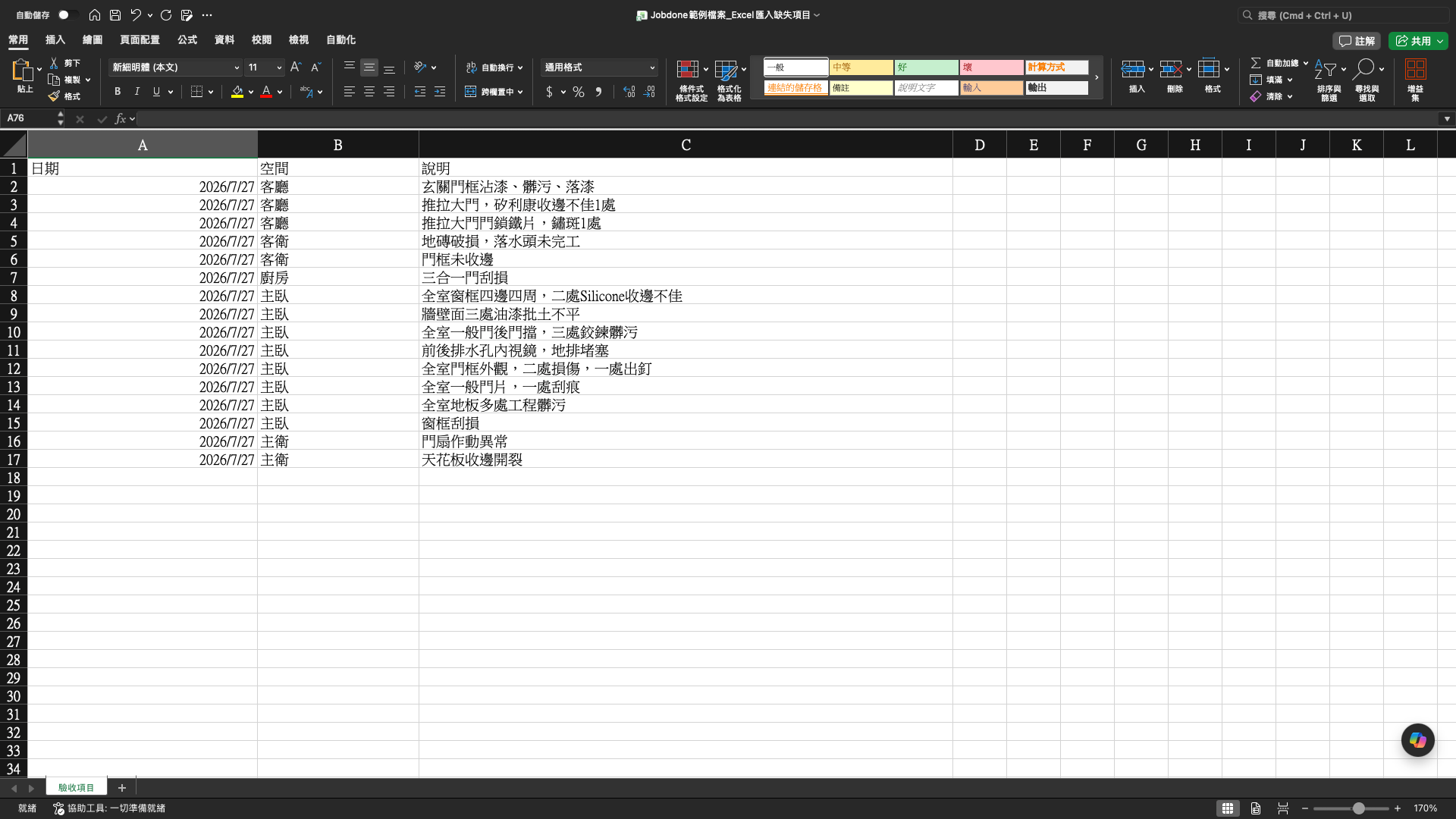
Task: Open the 插入 (Insert) ribbon tab
Action: [55, 40]
